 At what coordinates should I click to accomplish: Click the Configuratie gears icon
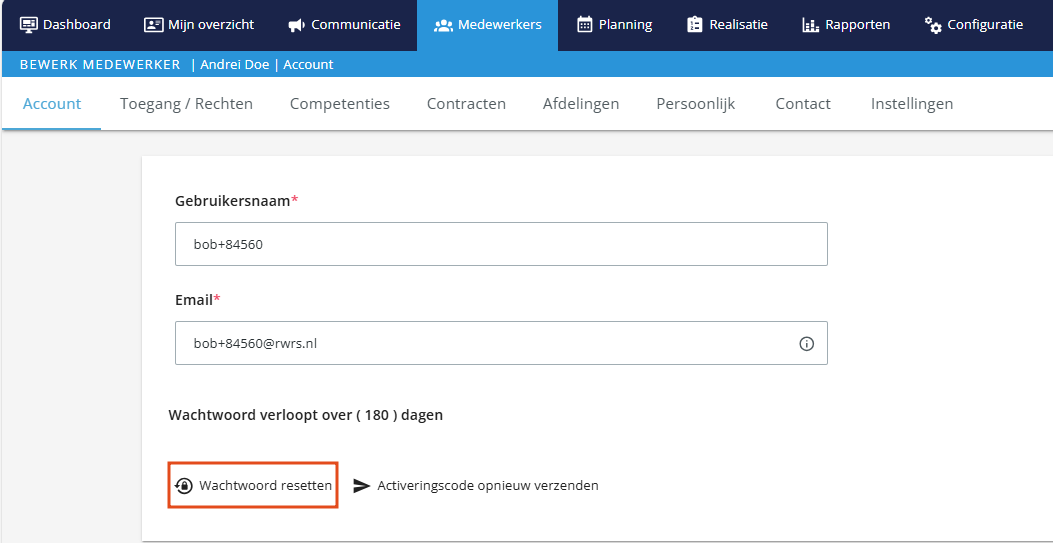click(933, 26)
